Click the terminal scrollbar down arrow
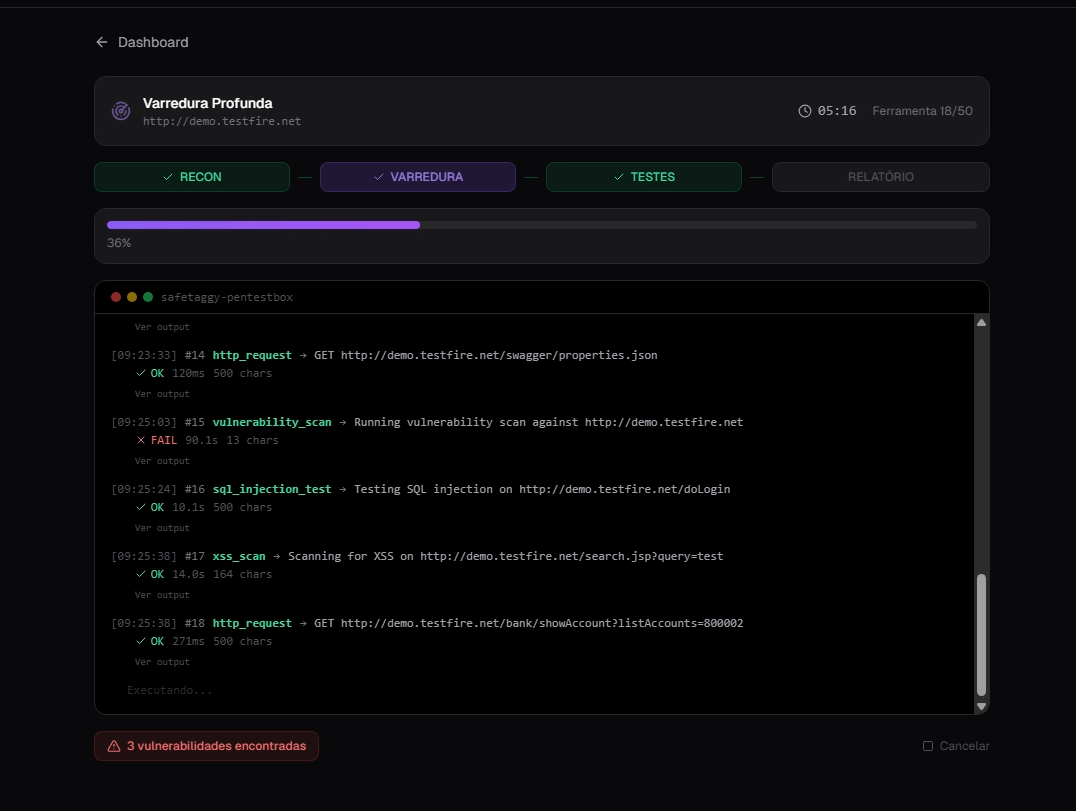The width and height of the screenshot is (1076, 811). point(981,706)
